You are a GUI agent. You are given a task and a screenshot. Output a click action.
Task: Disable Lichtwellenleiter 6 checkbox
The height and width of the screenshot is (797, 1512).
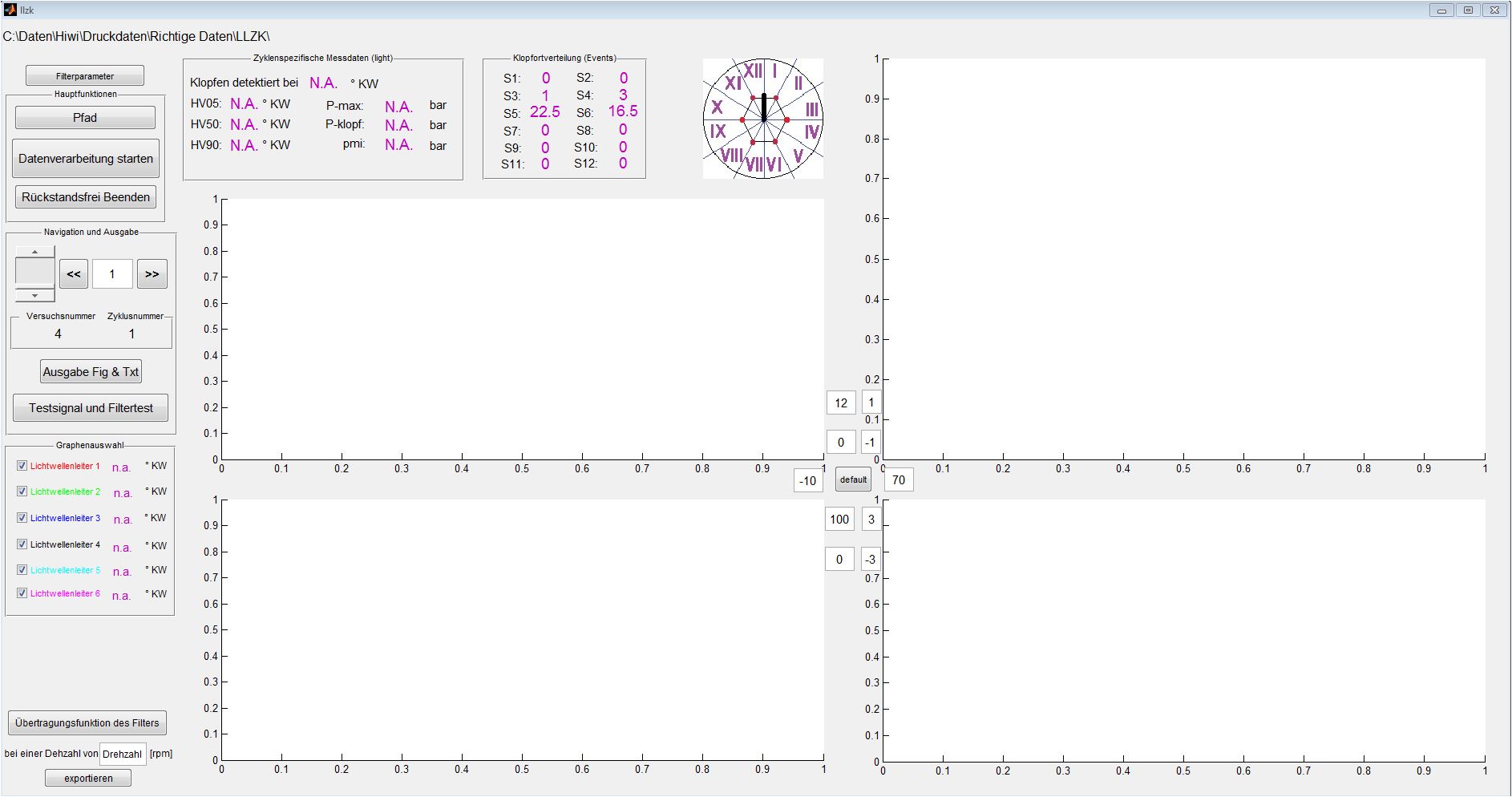tap(22, 593)
